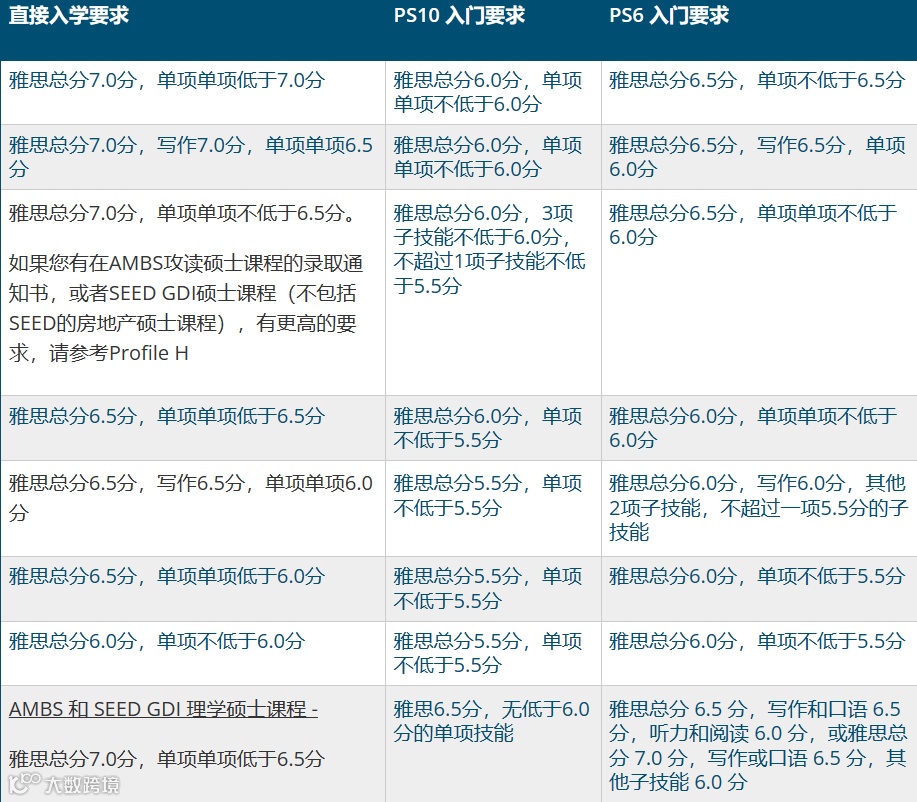Select cell 雅思总分6.5分，单项不低于6.5分
The image size is (917, 802).
(x=759, y=92)
